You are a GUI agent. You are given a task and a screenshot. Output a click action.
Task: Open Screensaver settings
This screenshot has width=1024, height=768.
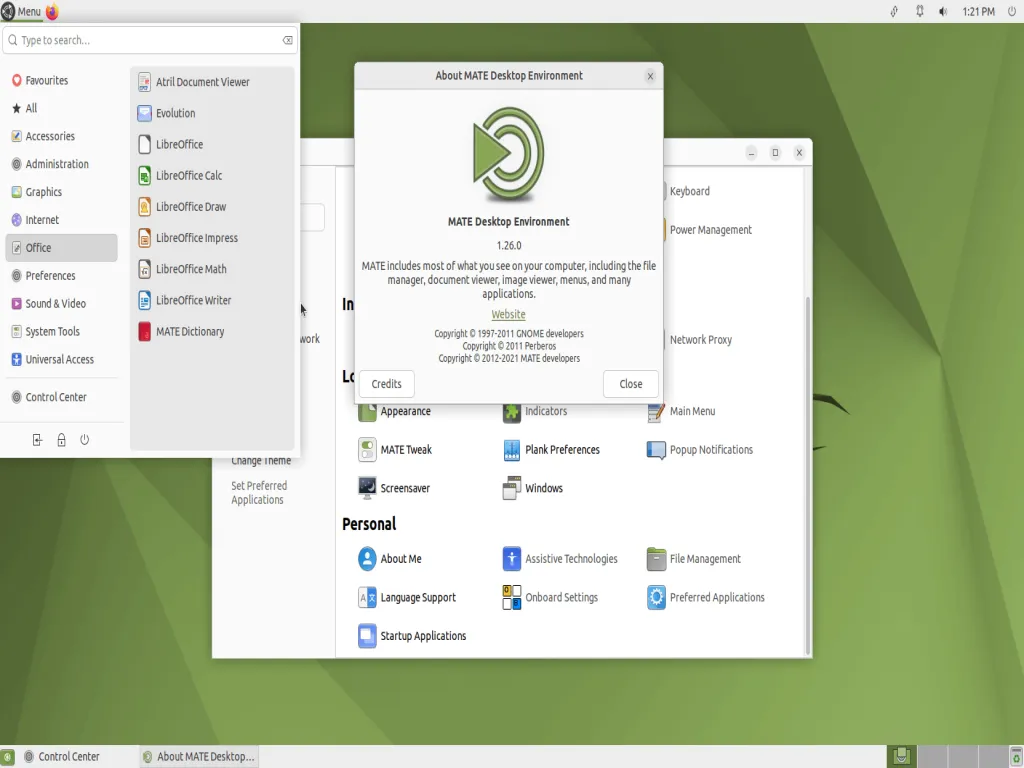pyautogui.click(x=394, y=488)
